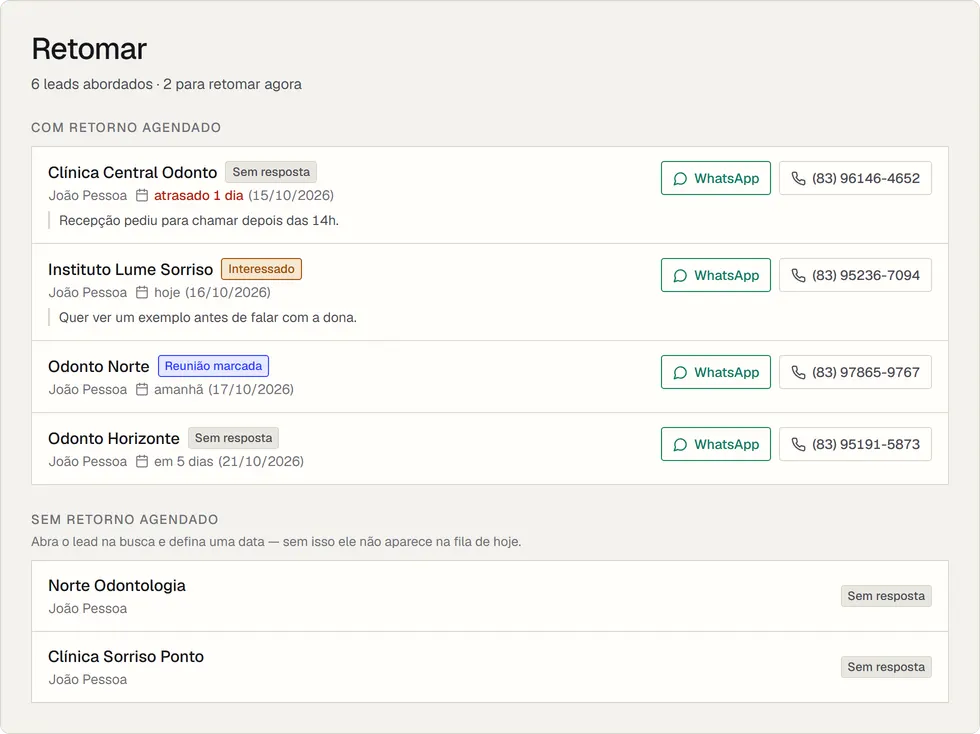Open WhatsApp for Odonto Horizonte
The image size is (980, 734).
716,444
